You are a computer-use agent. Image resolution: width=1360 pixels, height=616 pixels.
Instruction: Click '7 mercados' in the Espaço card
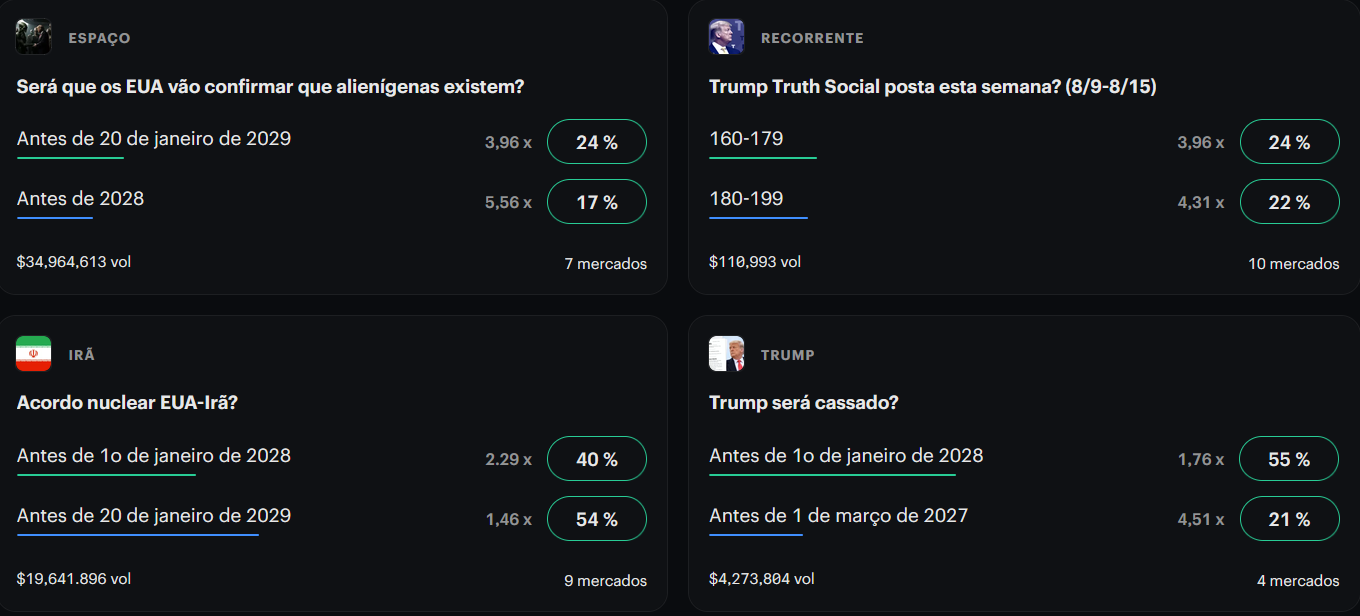click(x=605, y=264)
